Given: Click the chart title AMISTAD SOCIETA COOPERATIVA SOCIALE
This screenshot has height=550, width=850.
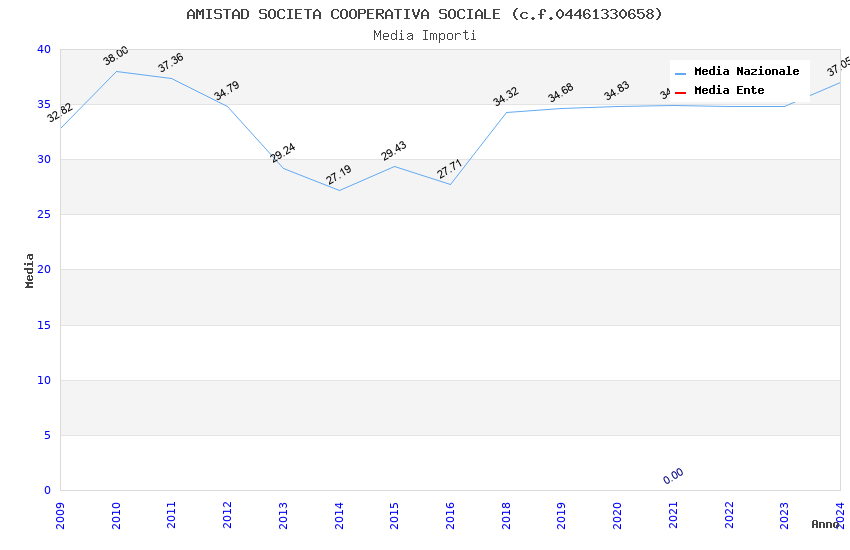Looking at the screenshot, I should 424,14.
